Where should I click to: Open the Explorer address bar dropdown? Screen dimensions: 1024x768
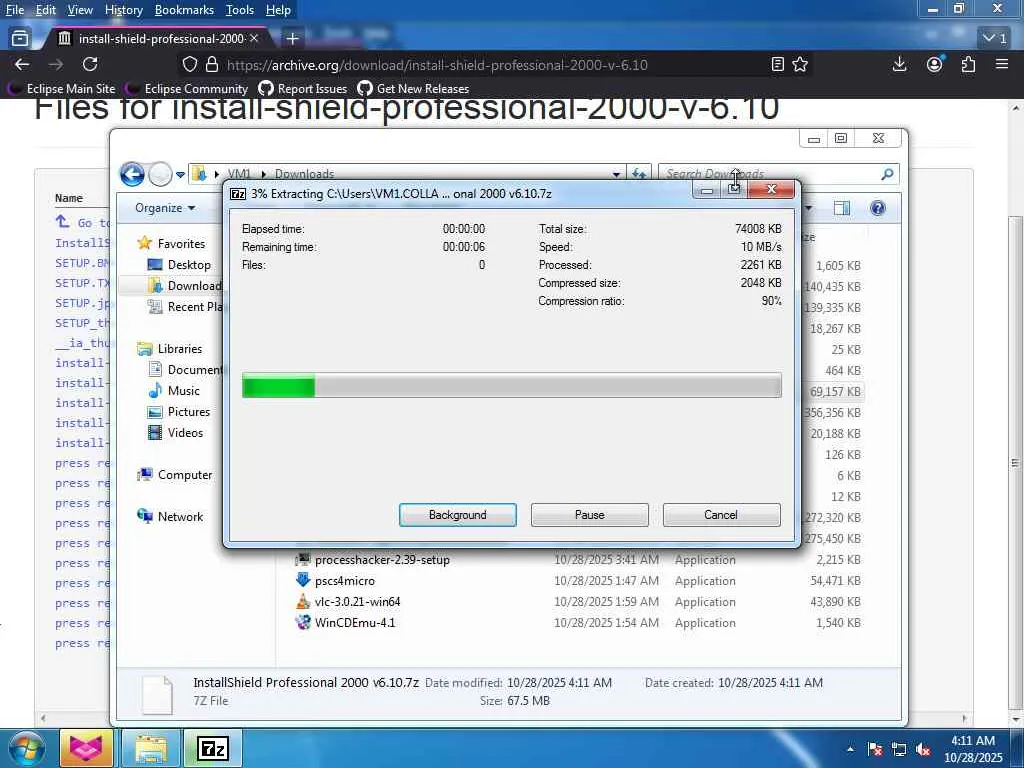pyautogui.click(x=616, y=174)
